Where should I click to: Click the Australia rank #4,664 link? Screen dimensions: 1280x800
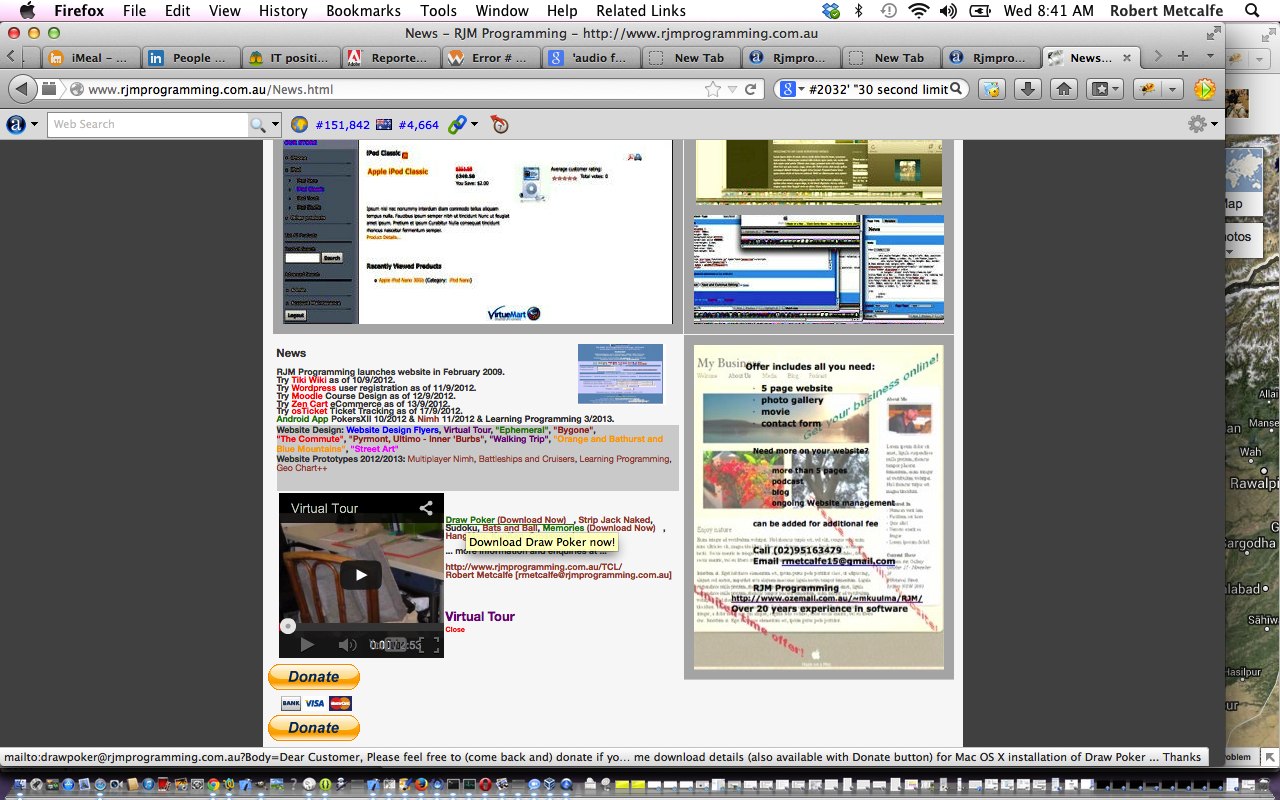click(418, 125)
